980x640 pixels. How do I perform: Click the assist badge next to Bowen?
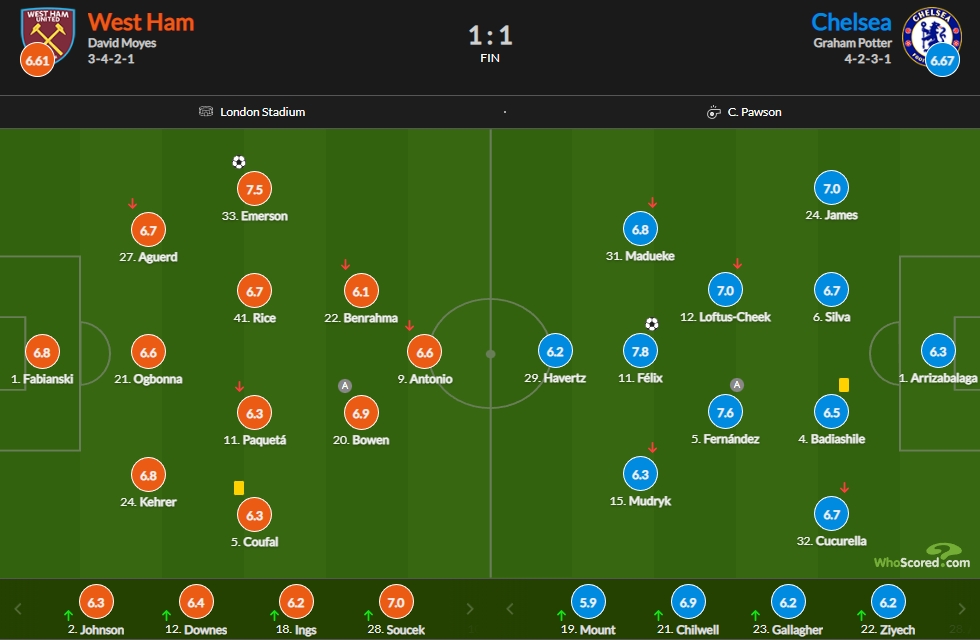click(344, 386)
